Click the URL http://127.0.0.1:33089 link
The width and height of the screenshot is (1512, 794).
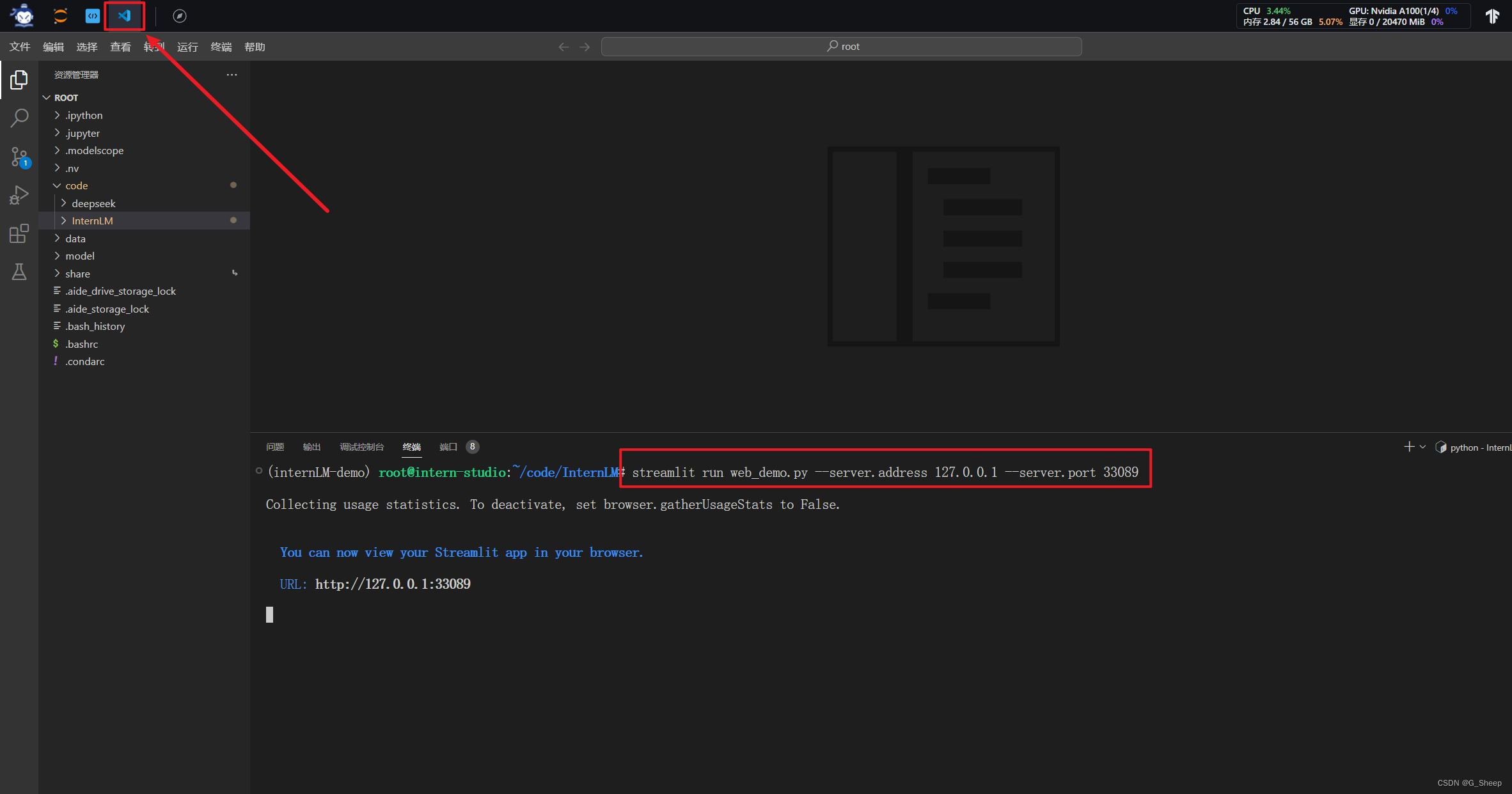tap(392, 583)
